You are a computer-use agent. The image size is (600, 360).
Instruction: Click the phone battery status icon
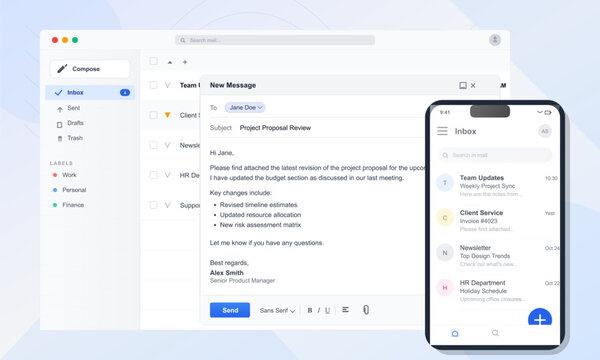pyautogui.click(x=548, y=112)
